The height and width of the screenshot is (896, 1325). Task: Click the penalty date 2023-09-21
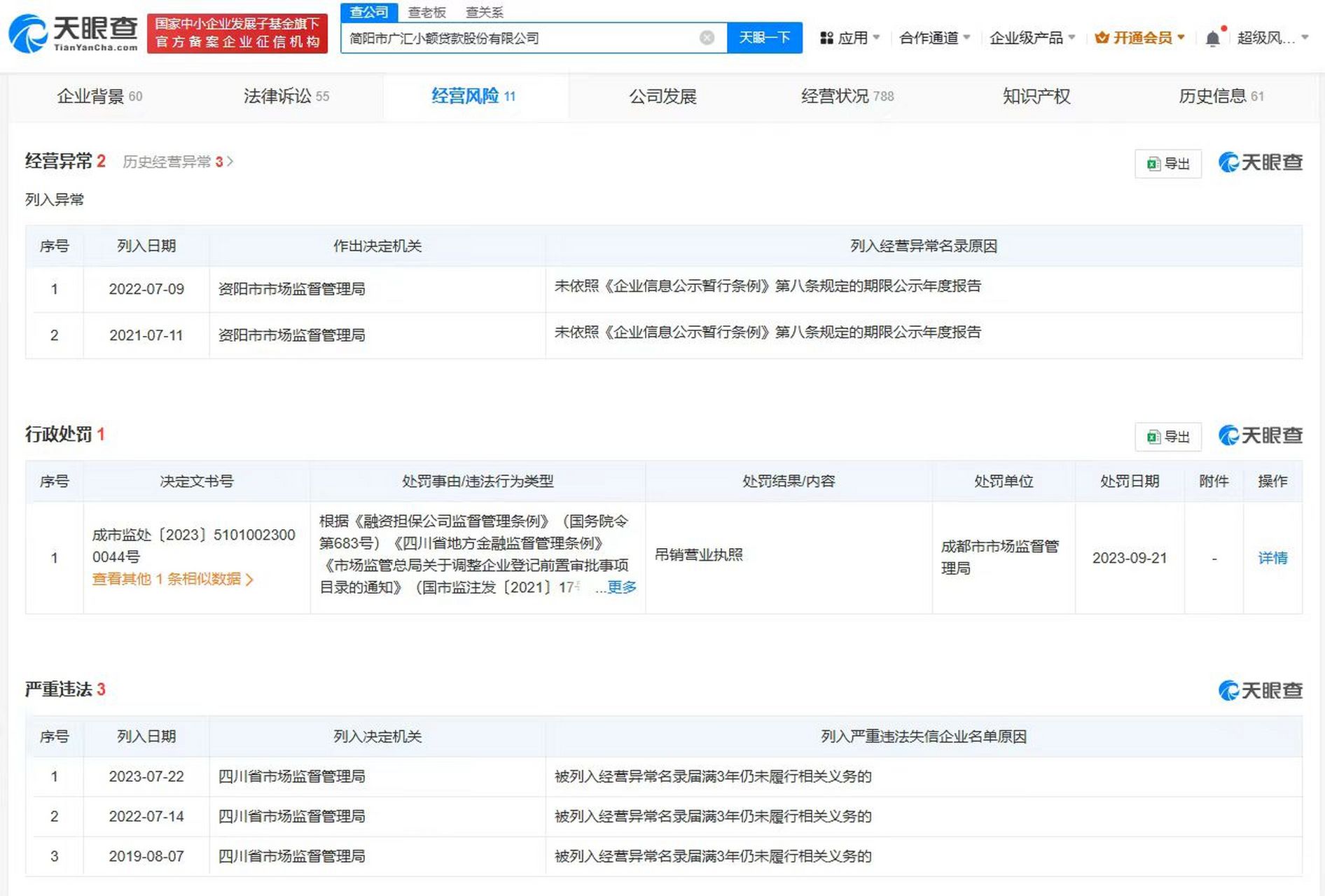[x=1130, y=558]
